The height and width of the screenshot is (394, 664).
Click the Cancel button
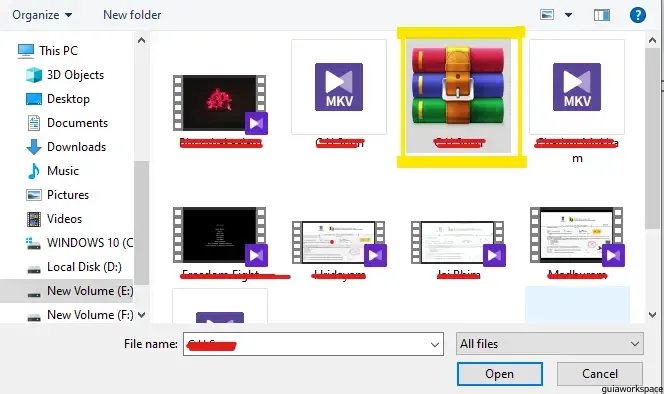click(x=600, y=374)
